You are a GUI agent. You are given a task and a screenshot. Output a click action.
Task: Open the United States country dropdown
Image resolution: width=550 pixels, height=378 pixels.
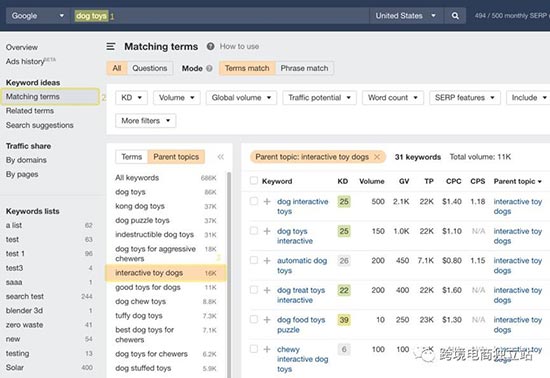(406, 16)
